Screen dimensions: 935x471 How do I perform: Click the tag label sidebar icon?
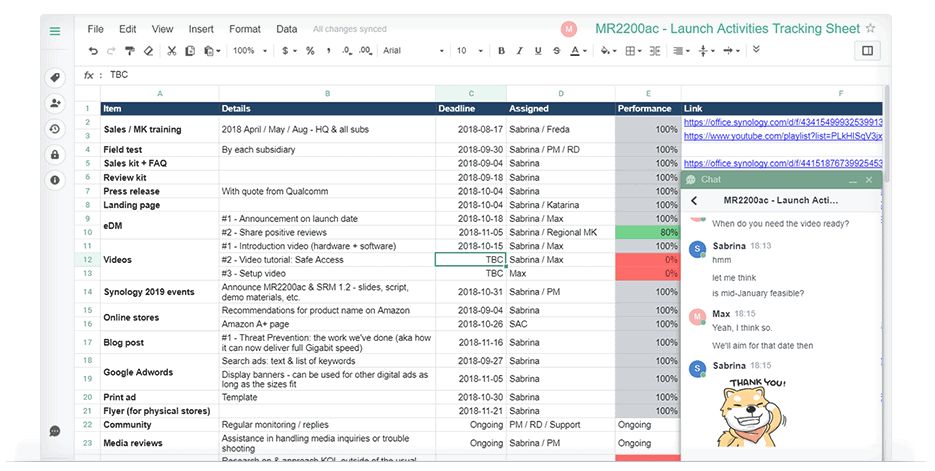click(55, 78)
